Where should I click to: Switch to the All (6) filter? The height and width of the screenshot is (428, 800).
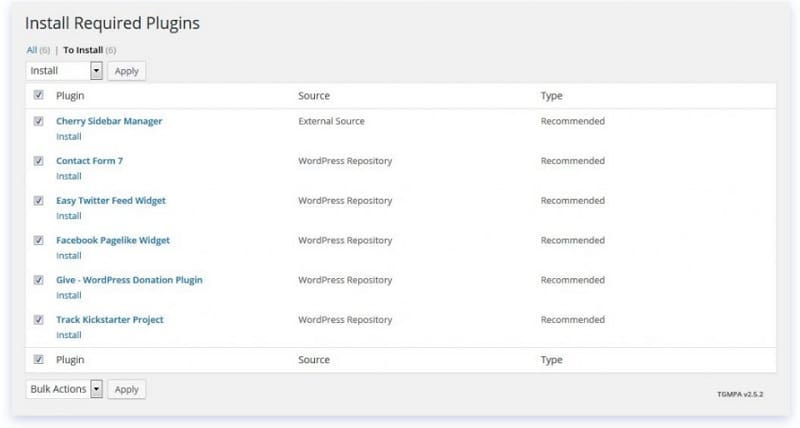coord(38,50)
